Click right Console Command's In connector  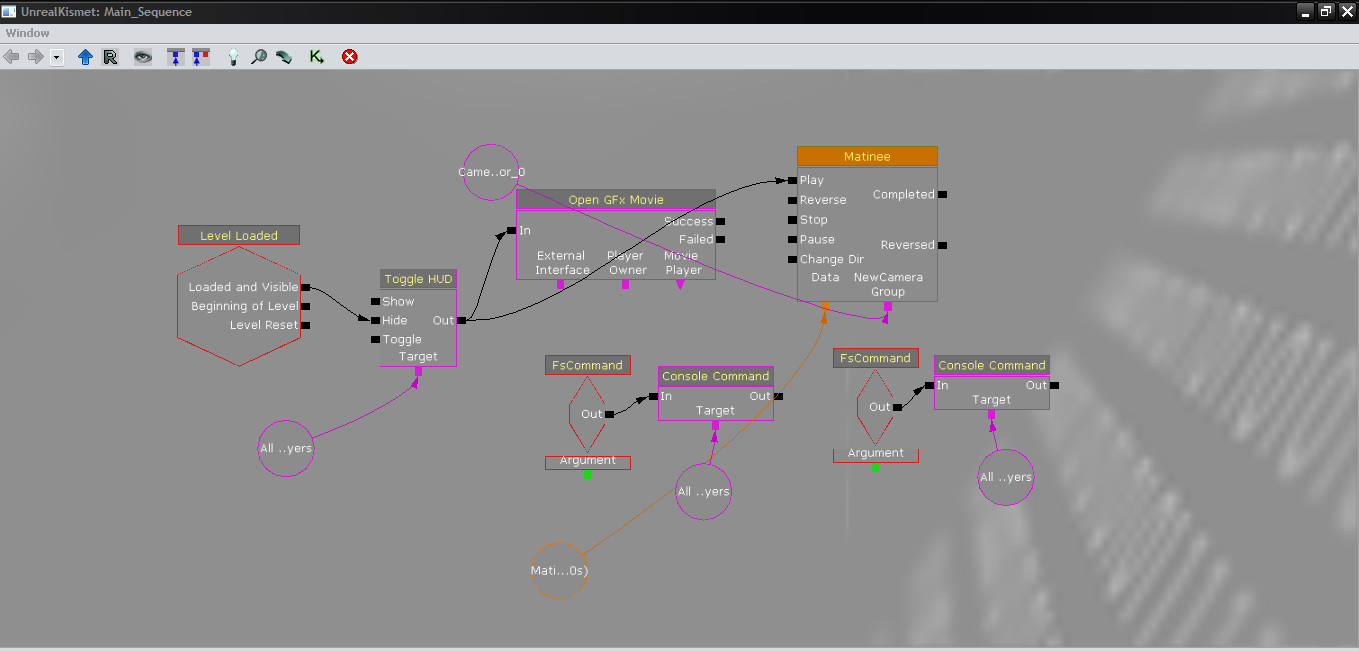[x=929, y=385]
